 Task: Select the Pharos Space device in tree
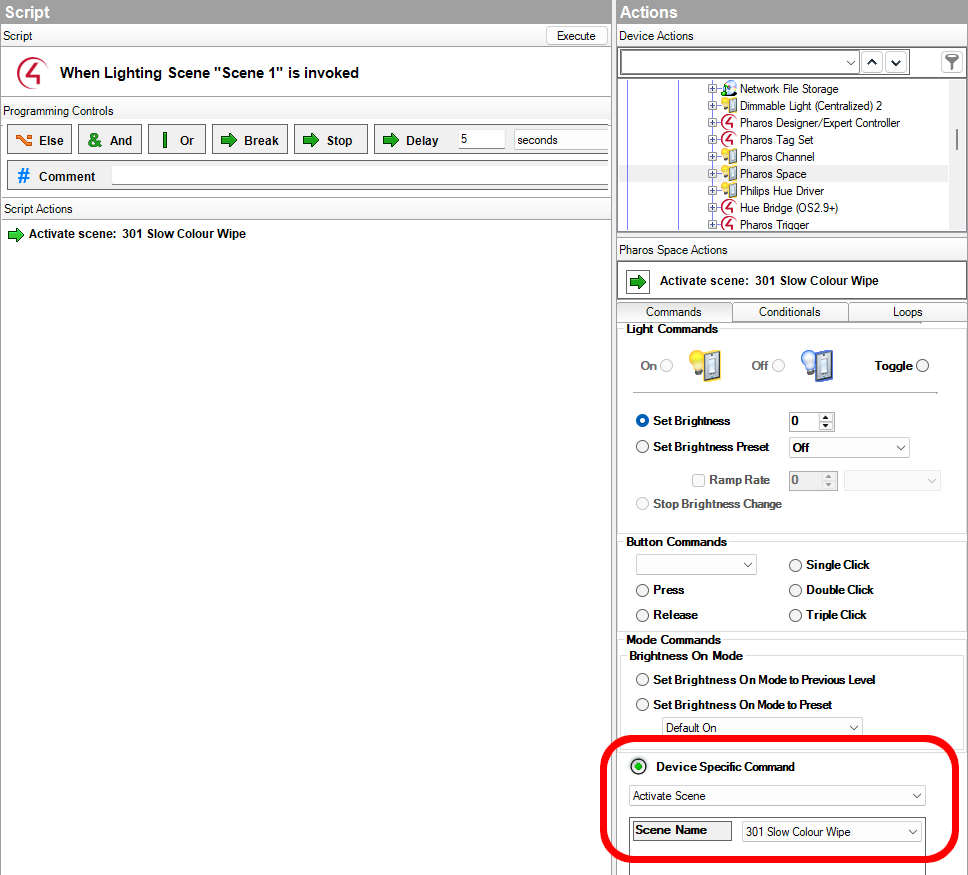click(772, 174)
